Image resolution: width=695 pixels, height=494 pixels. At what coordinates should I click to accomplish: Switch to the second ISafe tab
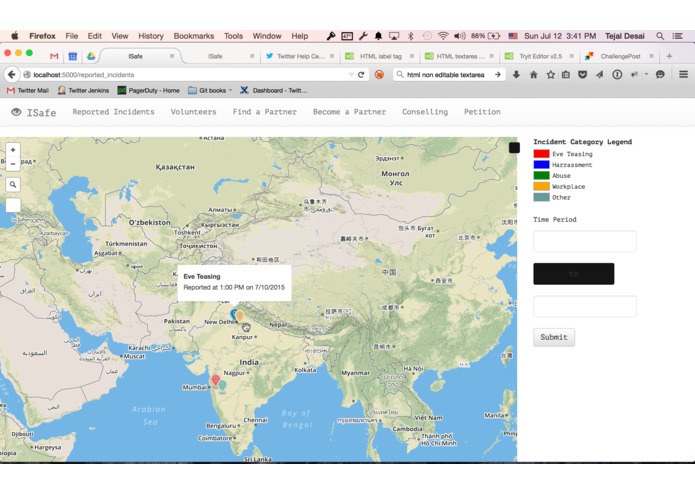220,56
